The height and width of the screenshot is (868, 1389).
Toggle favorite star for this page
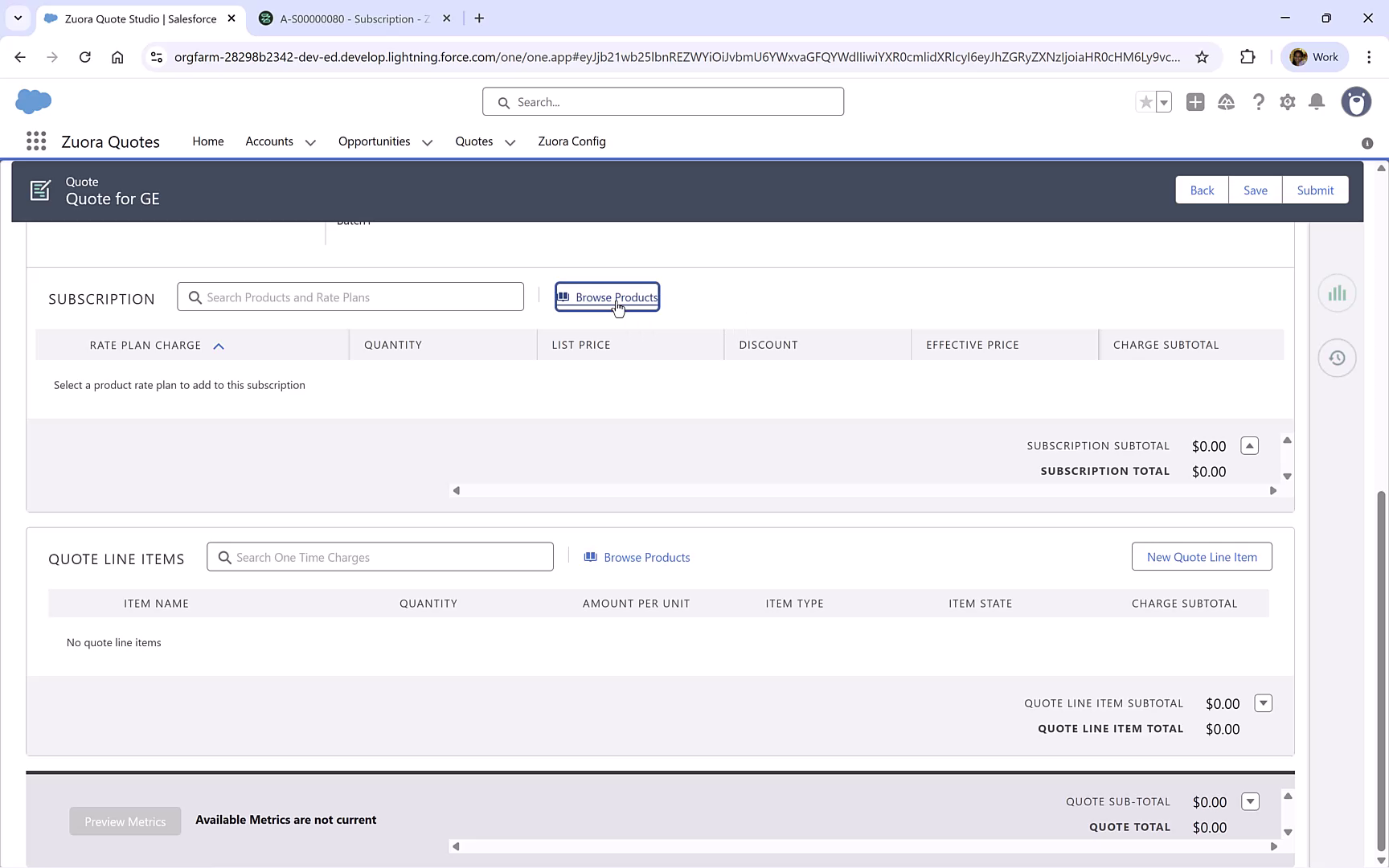(x=1145, y=102)
